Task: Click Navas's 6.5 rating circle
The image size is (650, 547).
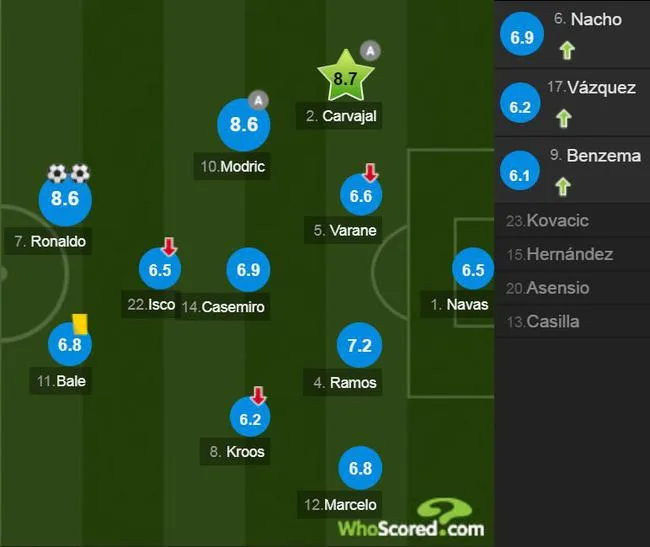Action: coord(473,269)
